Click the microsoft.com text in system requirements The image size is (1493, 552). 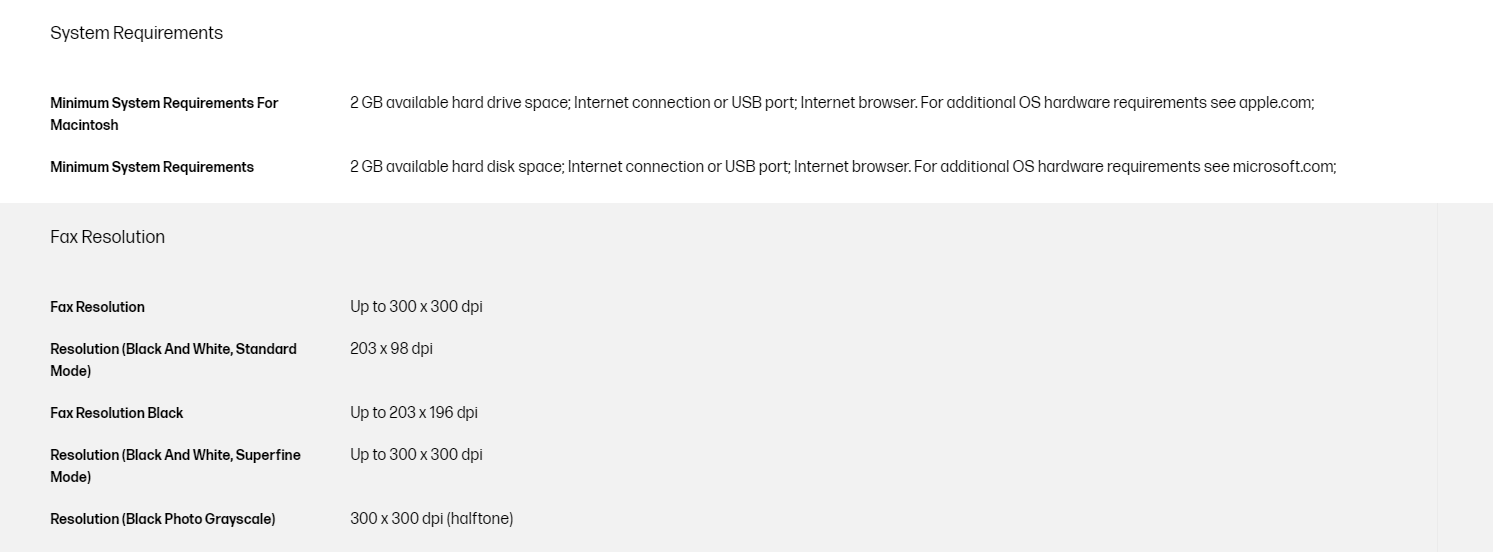pos(1282,167)
